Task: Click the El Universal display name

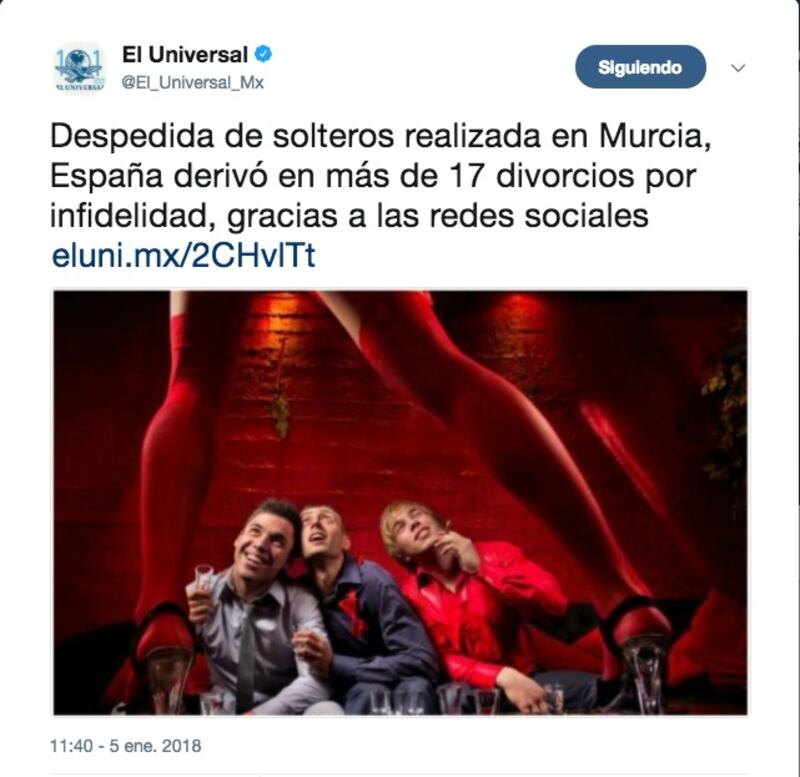Action: coord(185,55)
